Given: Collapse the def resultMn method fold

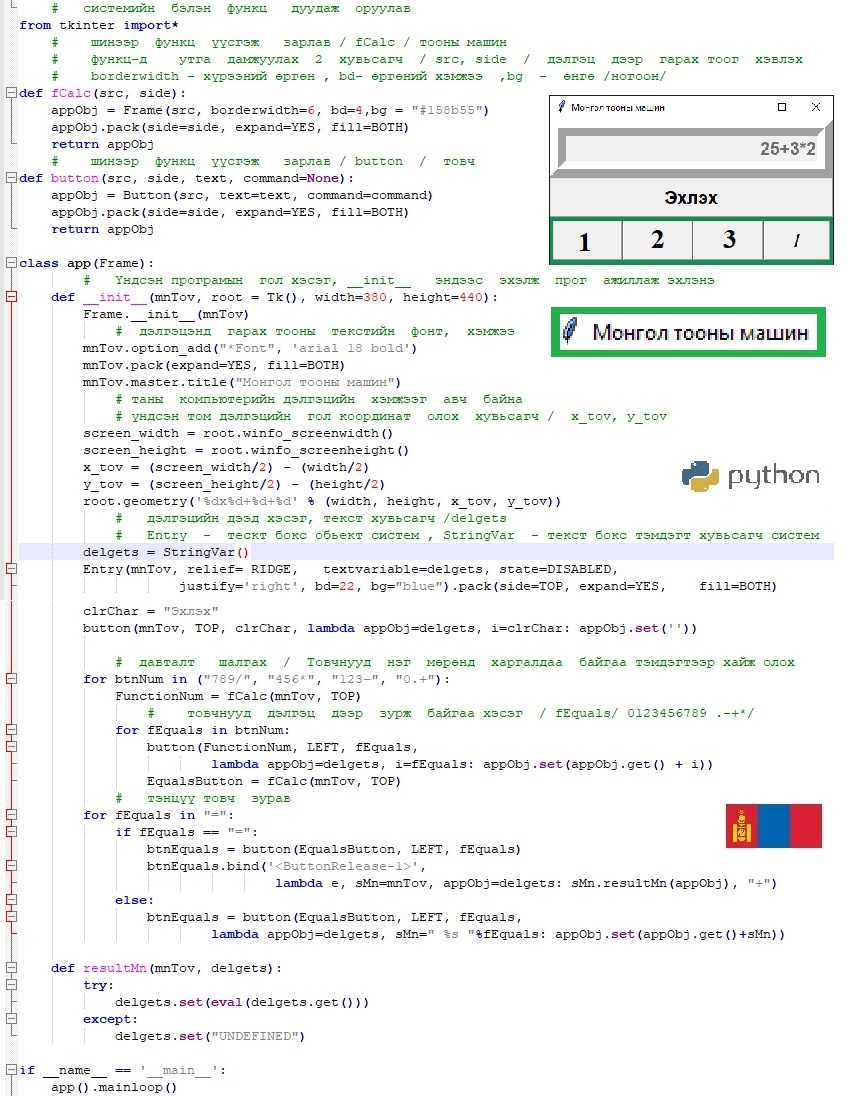Looking at the screenshot, I should [12, 968].
